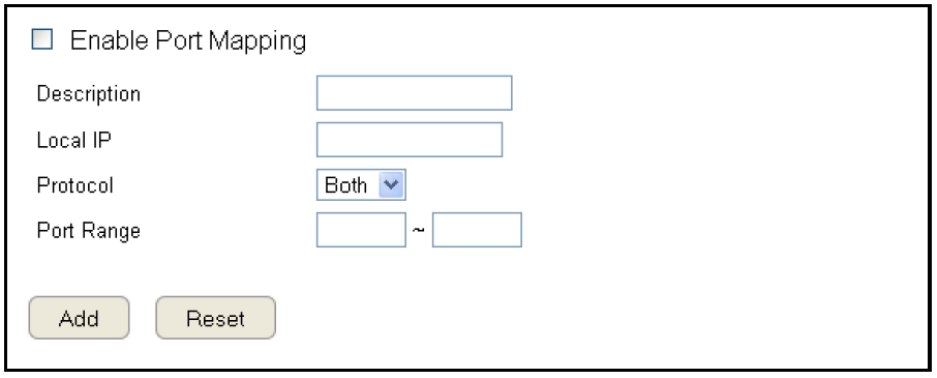The width and height of the screenshot is (937, 378).
Task: Activate the empty box beside Description
Action: coord(414,93)
